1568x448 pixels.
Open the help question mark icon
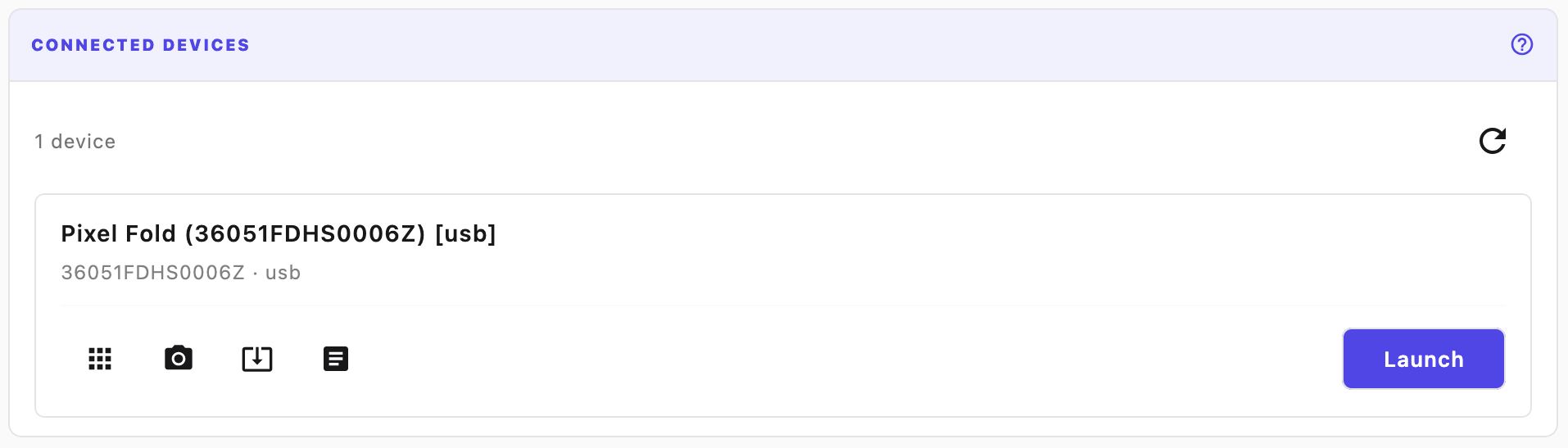click(1521, 44)
